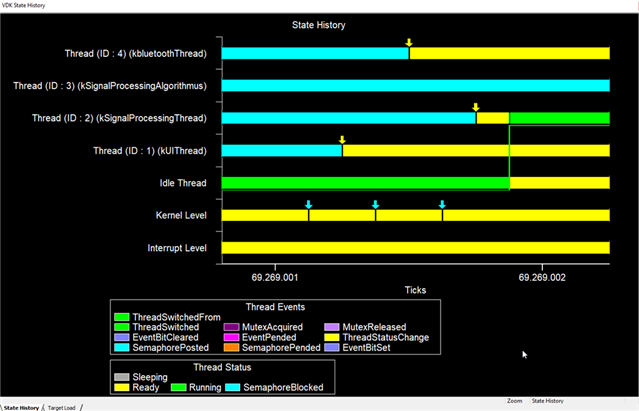
Task: Click first cyan SemaphorePosted arrow on Kernel Level
Action: (x=308, y=204)
